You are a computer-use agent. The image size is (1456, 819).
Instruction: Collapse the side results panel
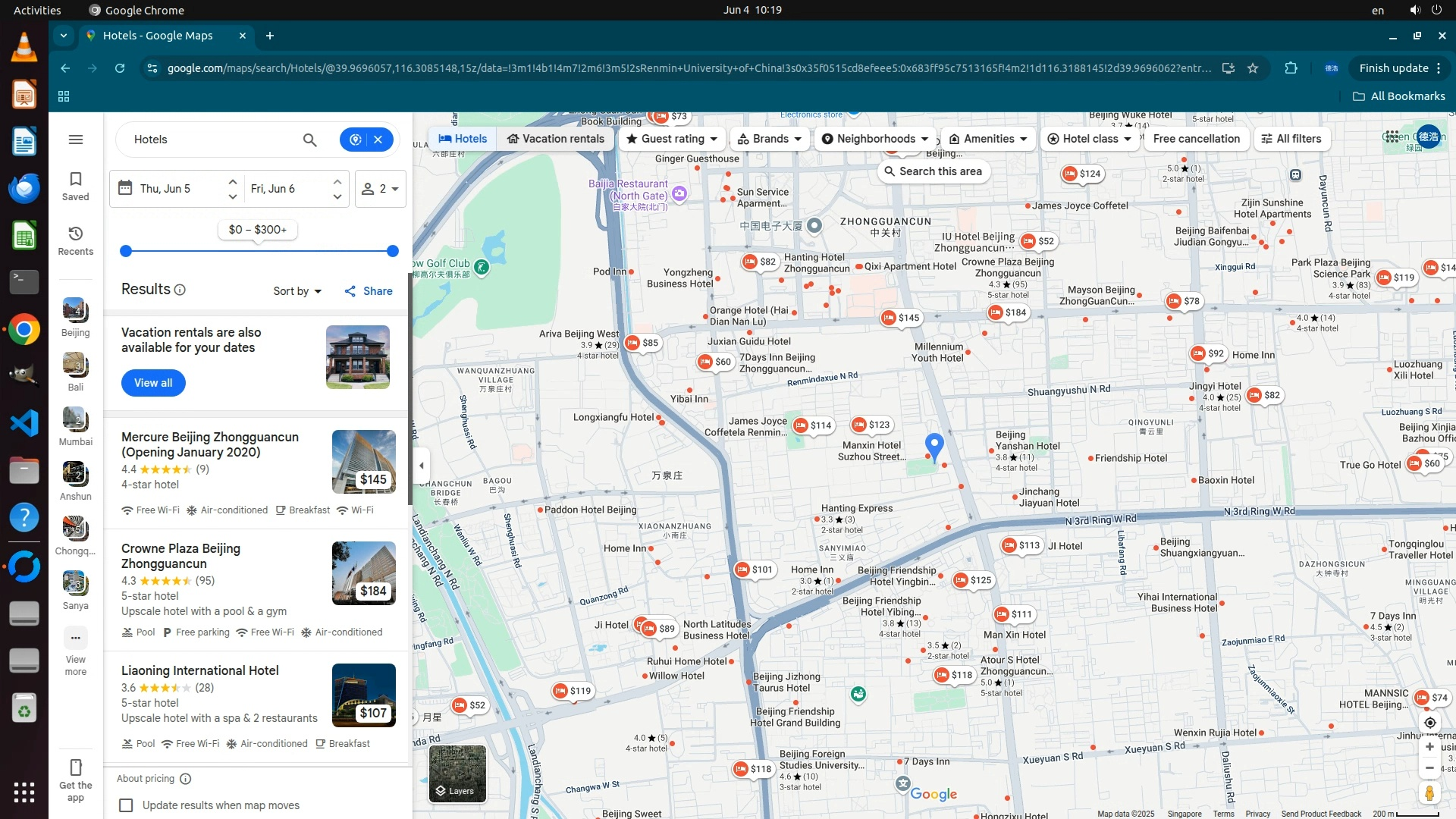tap(422, 466)
